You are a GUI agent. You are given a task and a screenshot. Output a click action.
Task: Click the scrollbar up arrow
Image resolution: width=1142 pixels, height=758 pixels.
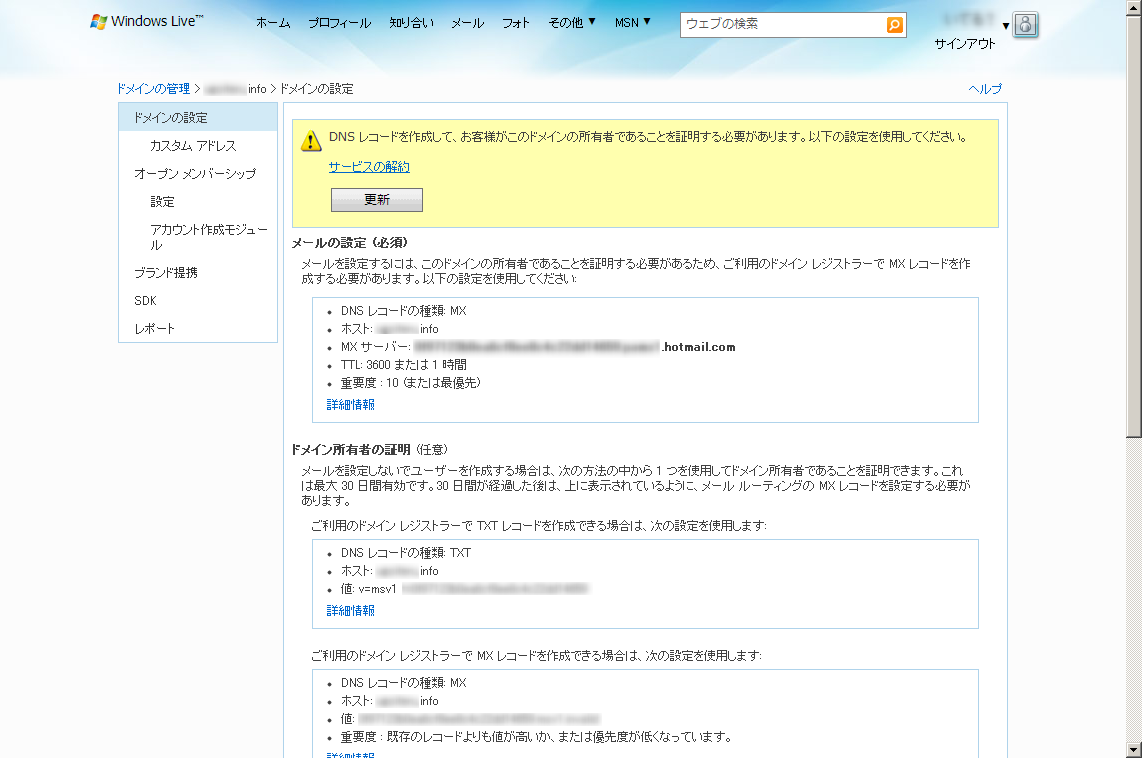(1134, 7)
